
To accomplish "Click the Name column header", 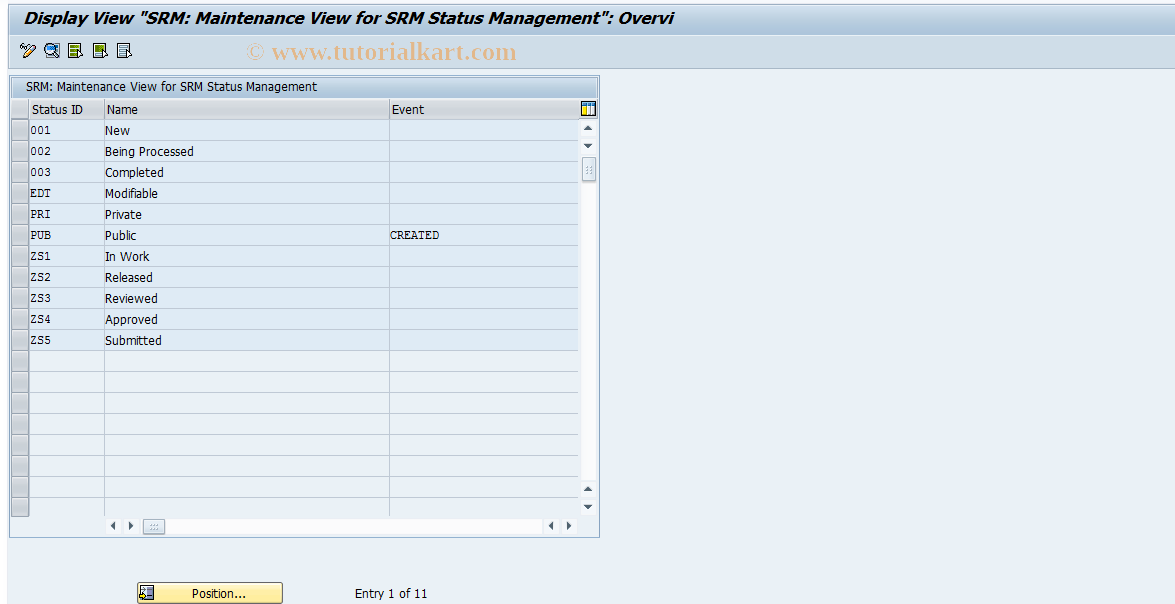I will [247, 109].
